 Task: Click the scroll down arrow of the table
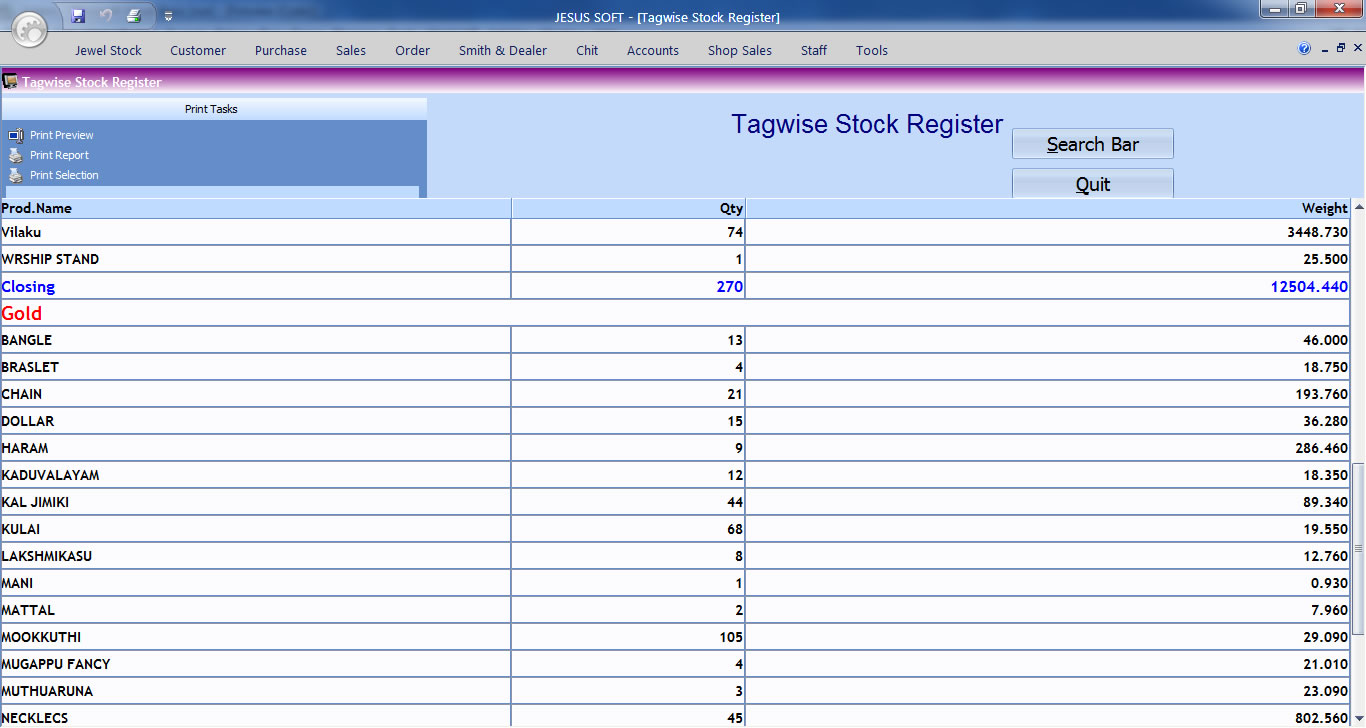pos(1358,719)
